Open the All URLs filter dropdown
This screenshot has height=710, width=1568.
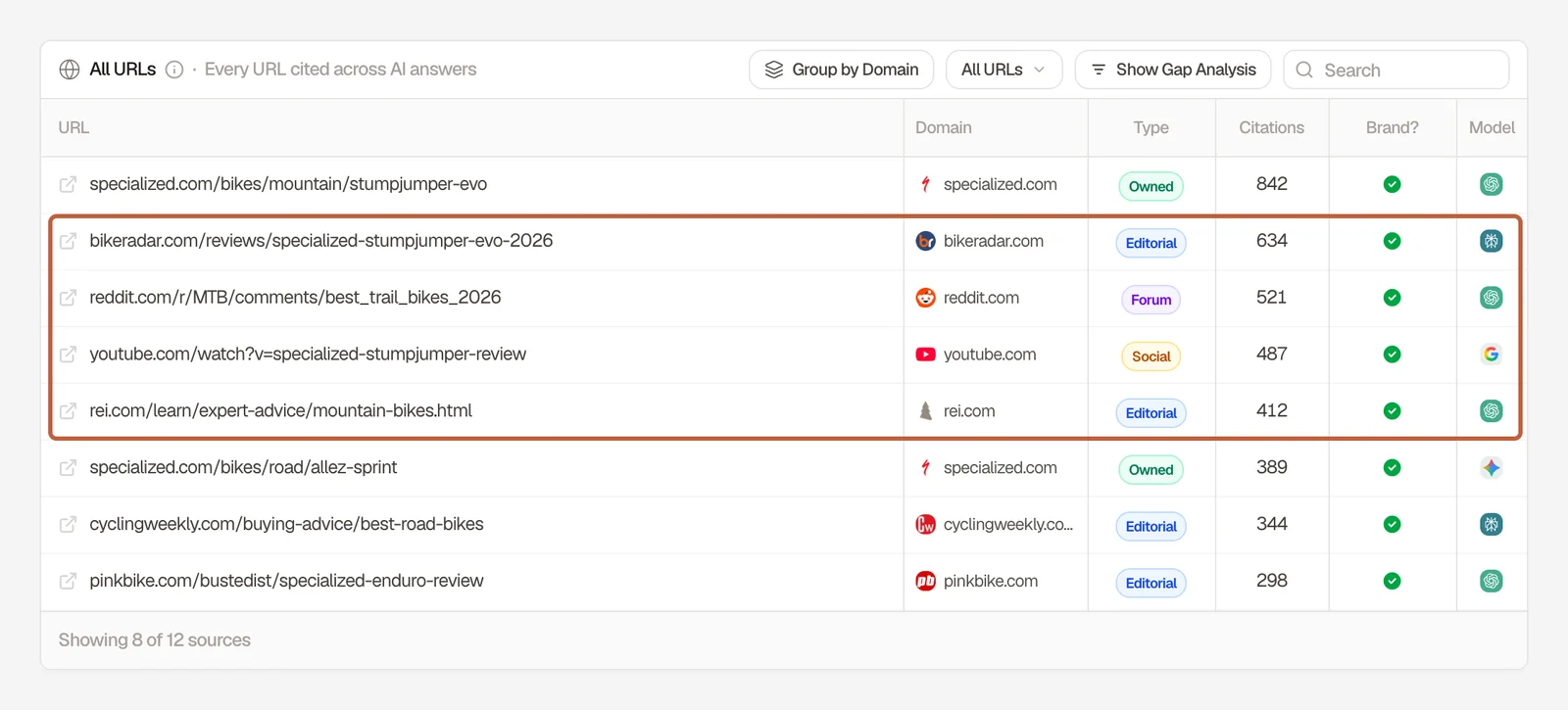click(x=1004, y=70)
